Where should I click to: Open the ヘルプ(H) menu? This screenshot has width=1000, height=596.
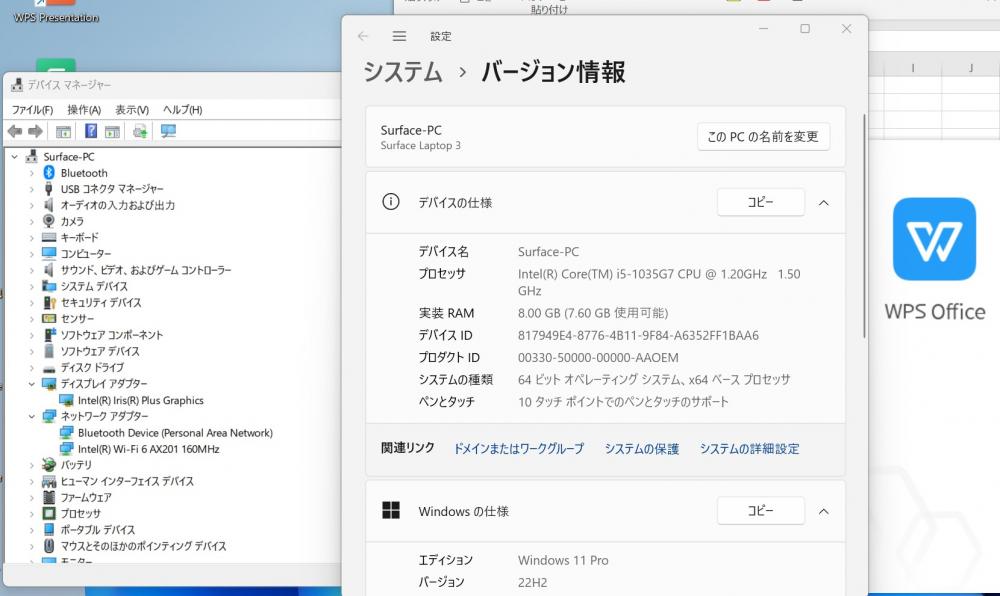(x=182, y=110)
